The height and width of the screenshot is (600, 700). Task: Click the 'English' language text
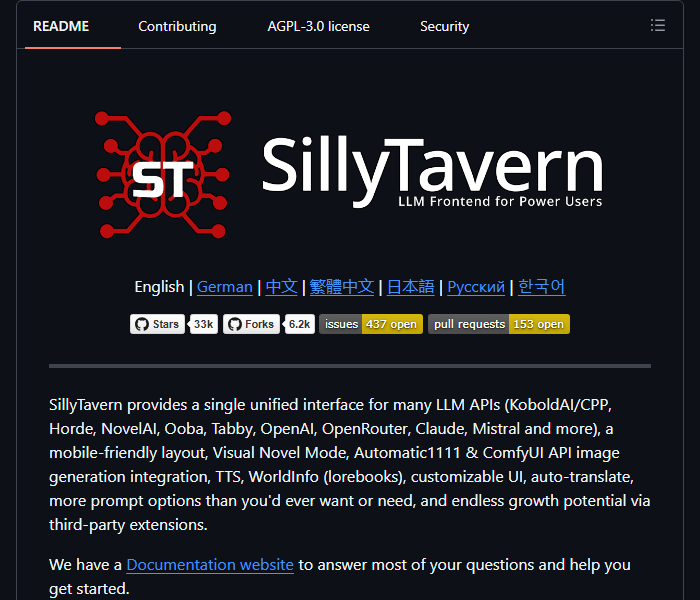[159, 287]
